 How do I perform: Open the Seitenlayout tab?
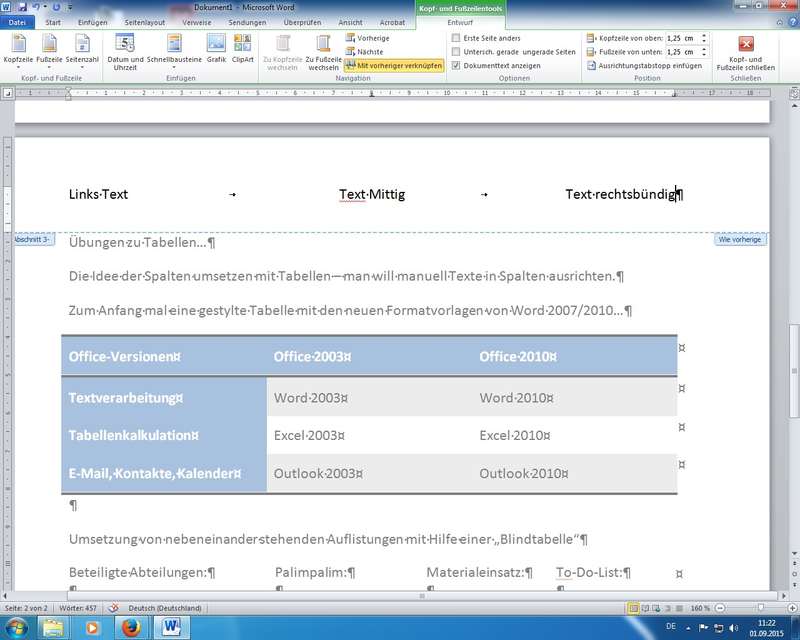tap(145, 22)
